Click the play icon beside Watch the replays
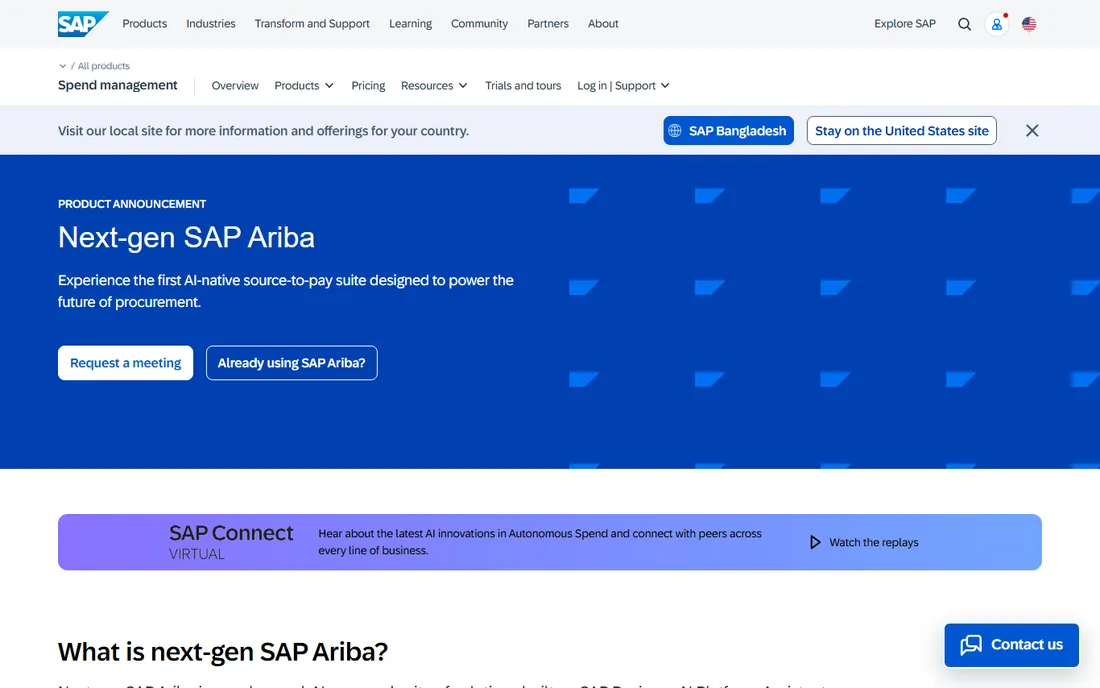 point(814,542)
